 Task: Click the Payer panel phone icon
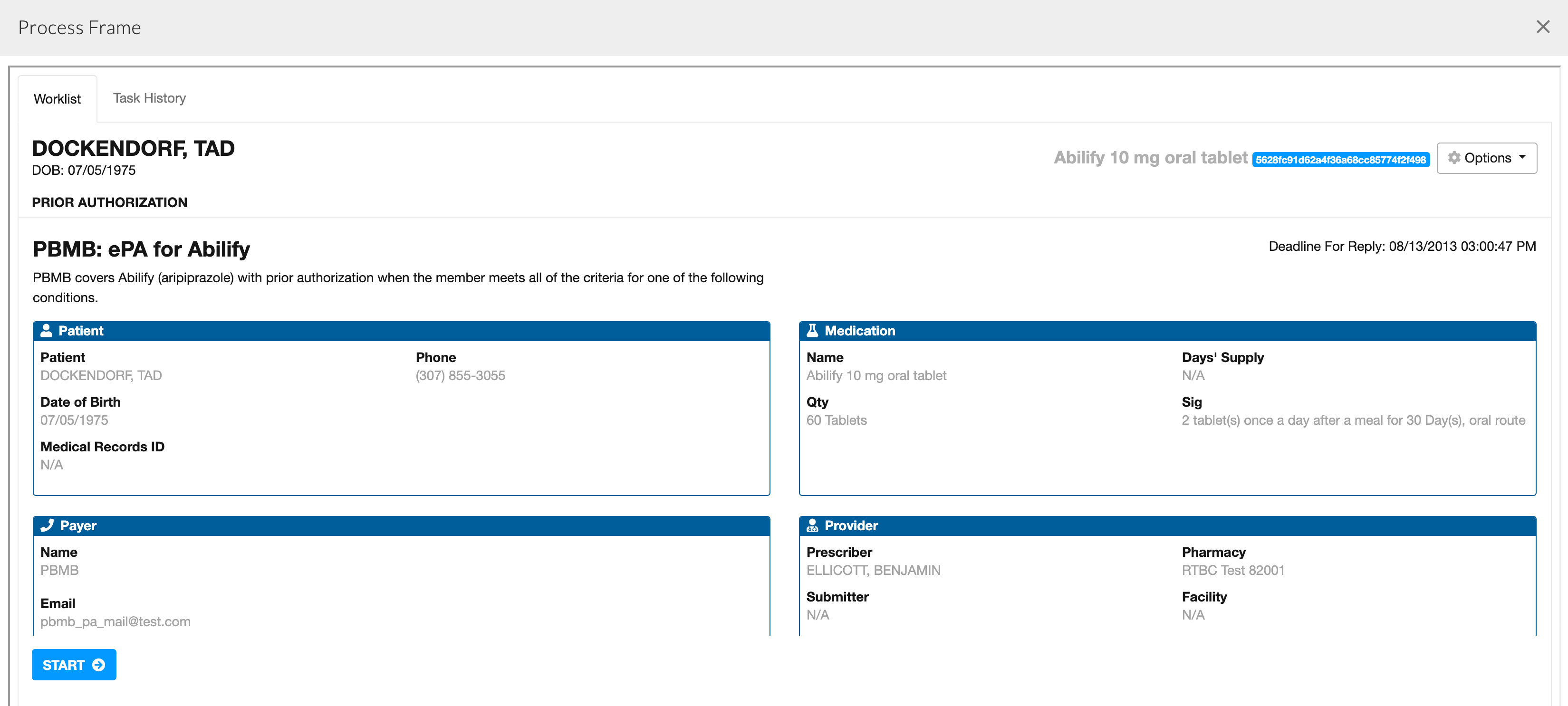pyautogui.click(x=48, y=525)
